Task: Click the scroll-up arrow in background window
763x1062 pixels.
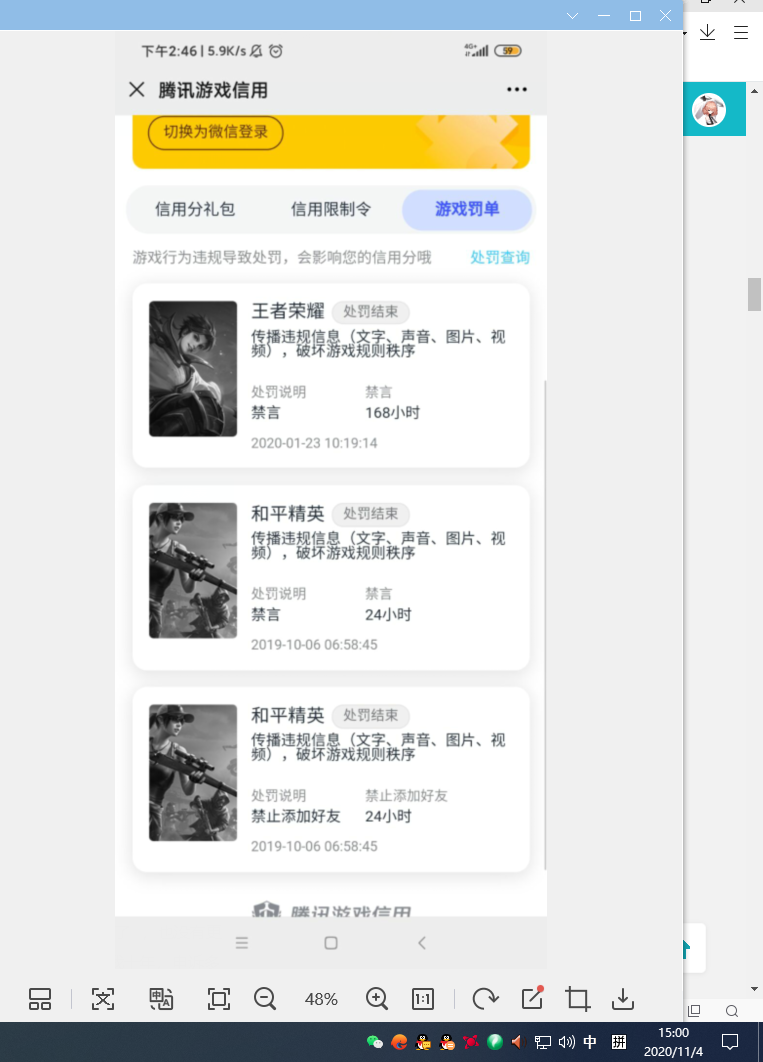Action: click(x=754, y=90)
